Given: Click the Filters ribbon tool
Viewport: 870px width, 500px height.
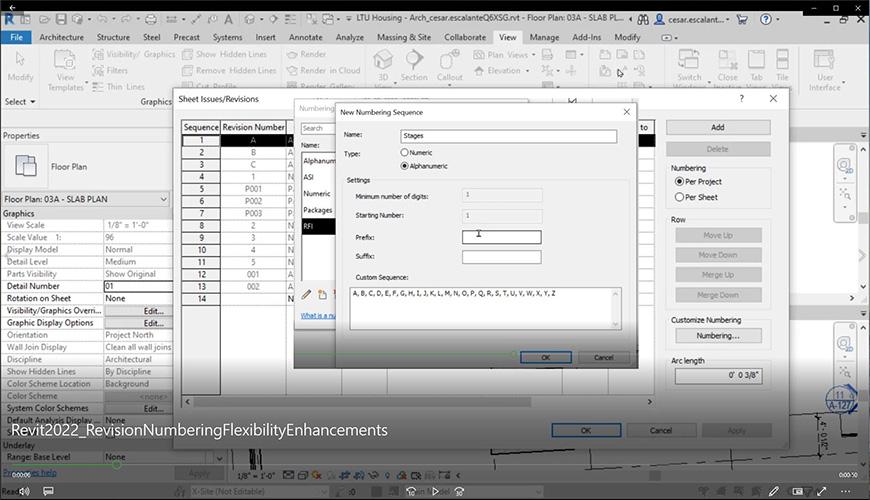Looking at the screenshot, I should (x=110, y=70).
